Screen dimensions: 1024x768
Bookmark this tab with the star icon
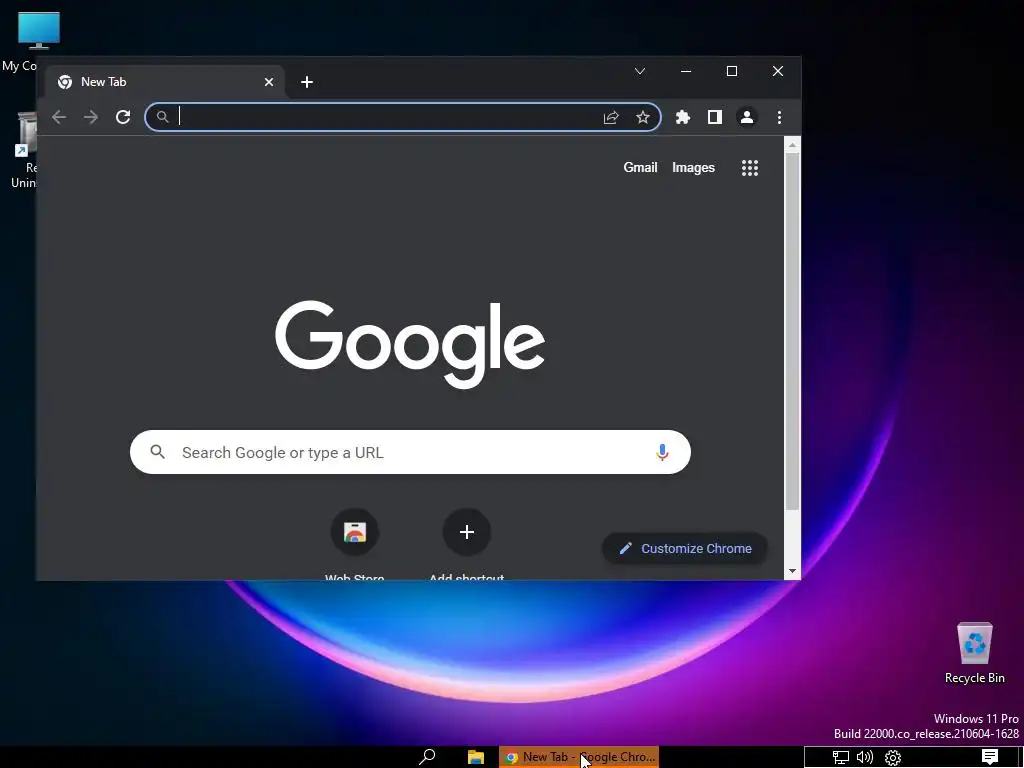(x=643, y=117)
